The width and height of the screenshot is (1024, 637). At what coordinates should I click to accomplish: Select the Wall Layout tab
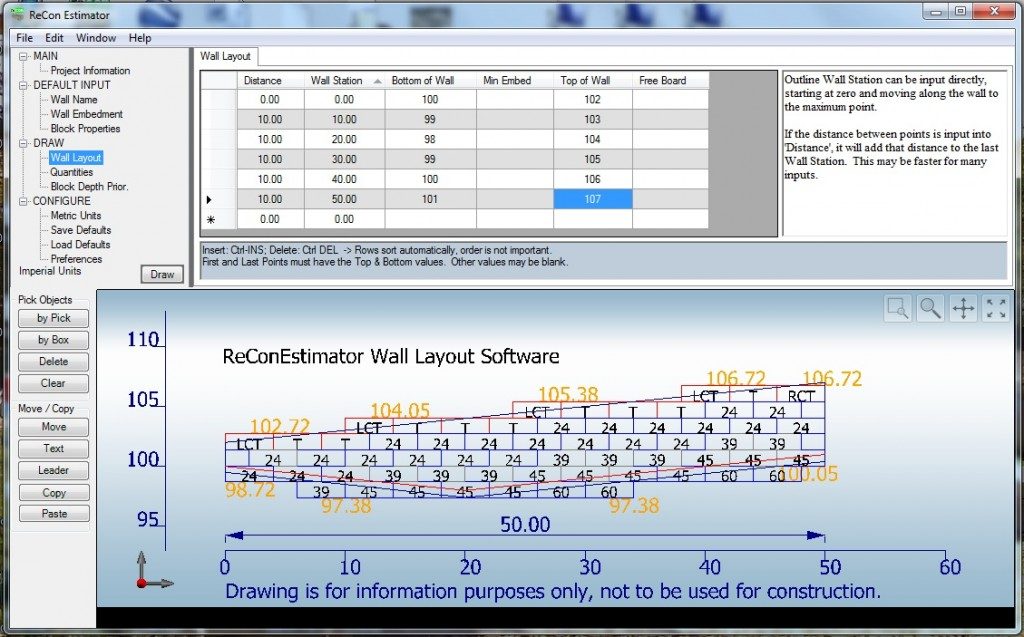pyautogui.click(x=225, y=56)
